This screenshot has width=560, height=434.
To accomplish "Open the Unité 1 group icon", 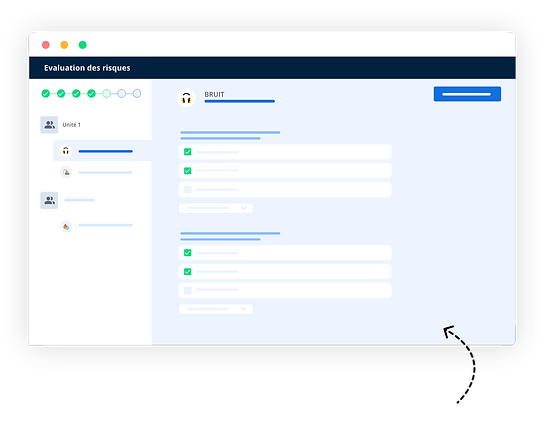I will pos(49,125).
